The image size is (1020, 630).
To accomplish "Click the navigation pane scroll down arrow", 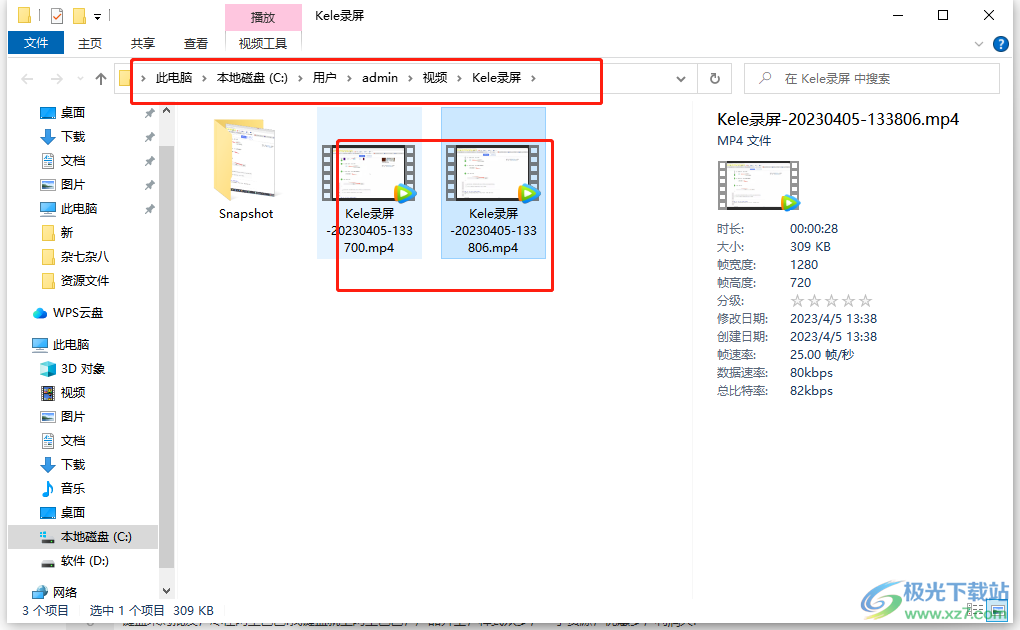I will click(x=167, y=591).
